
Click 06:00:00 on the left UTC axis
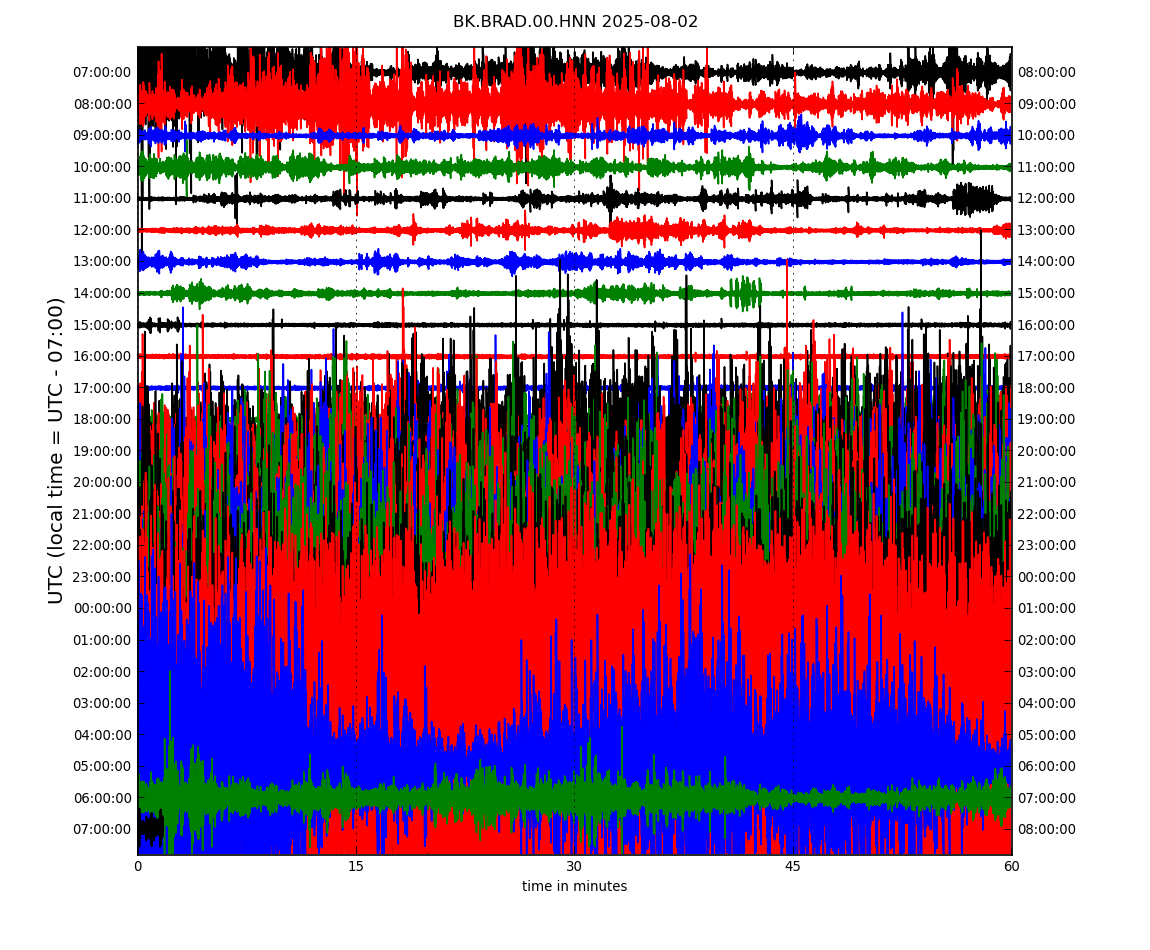pos(102,798)
